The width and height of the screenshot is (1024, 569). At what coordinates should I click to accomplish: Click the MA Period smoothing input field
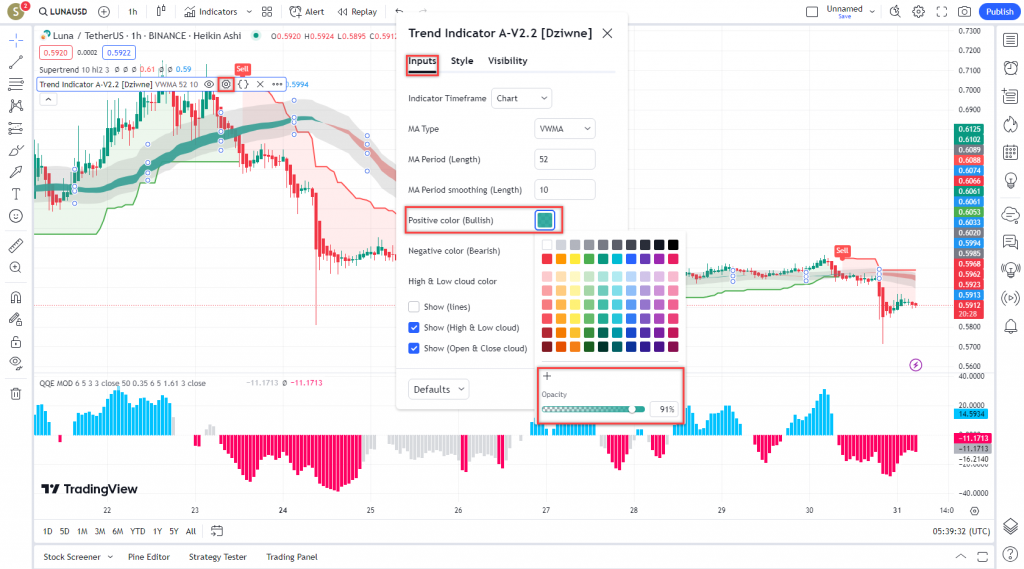(564, 189)
